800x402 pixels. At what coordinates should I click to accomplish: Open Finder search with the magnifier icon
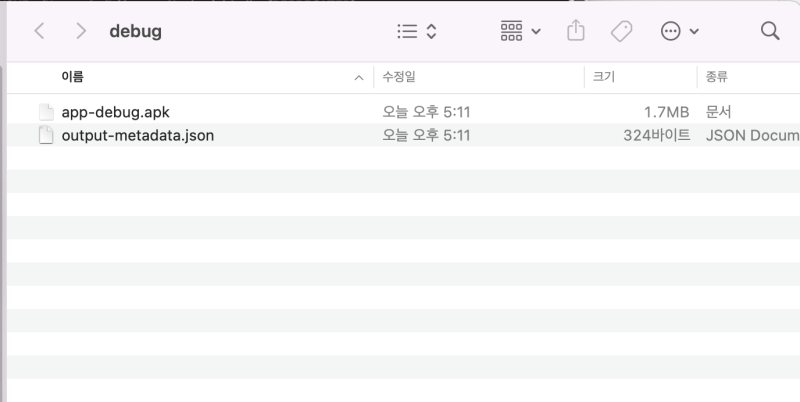tap(770, 31)
